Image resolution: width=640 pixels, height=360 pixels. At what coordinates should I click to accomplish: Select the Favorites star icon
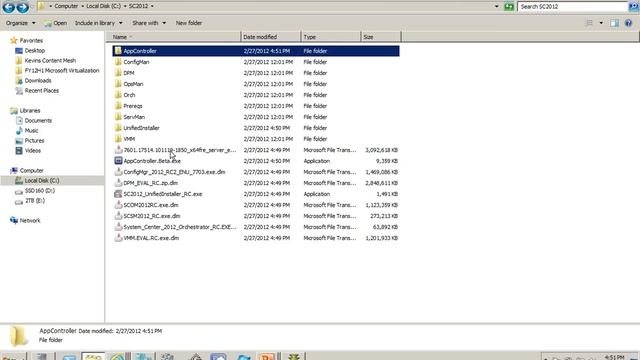(14, 40)
